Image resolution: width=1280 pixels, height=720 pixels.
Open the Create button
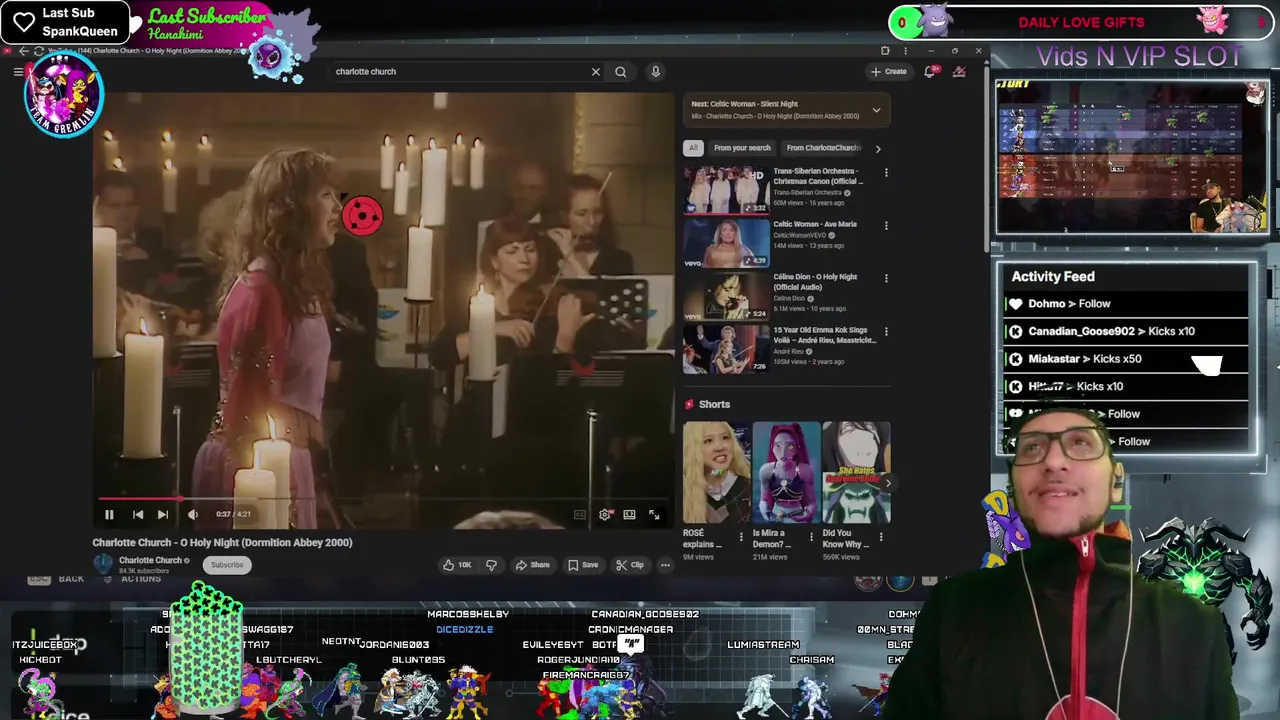point(889,72)
